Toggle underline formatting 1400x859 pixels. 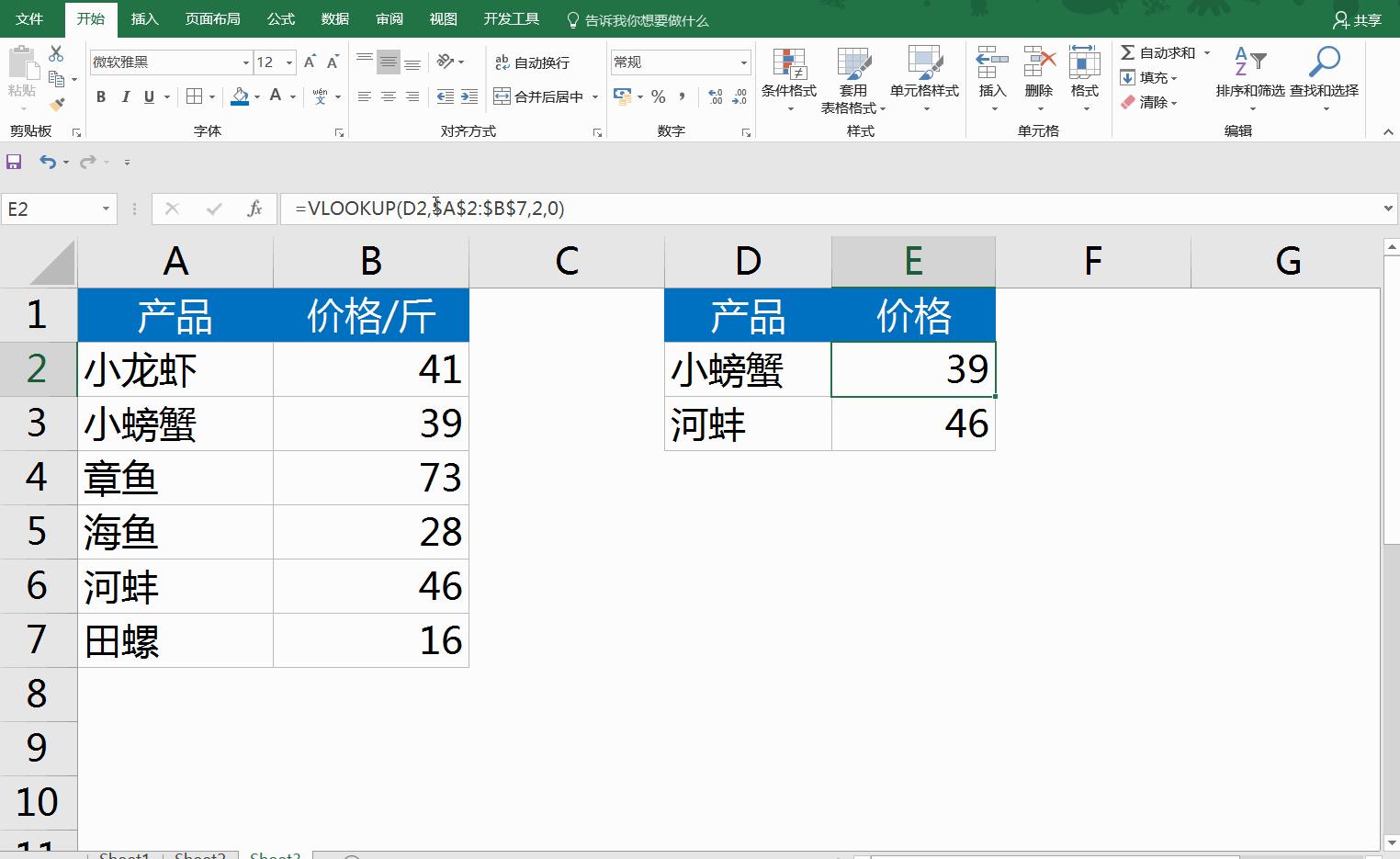pos(148,96)
